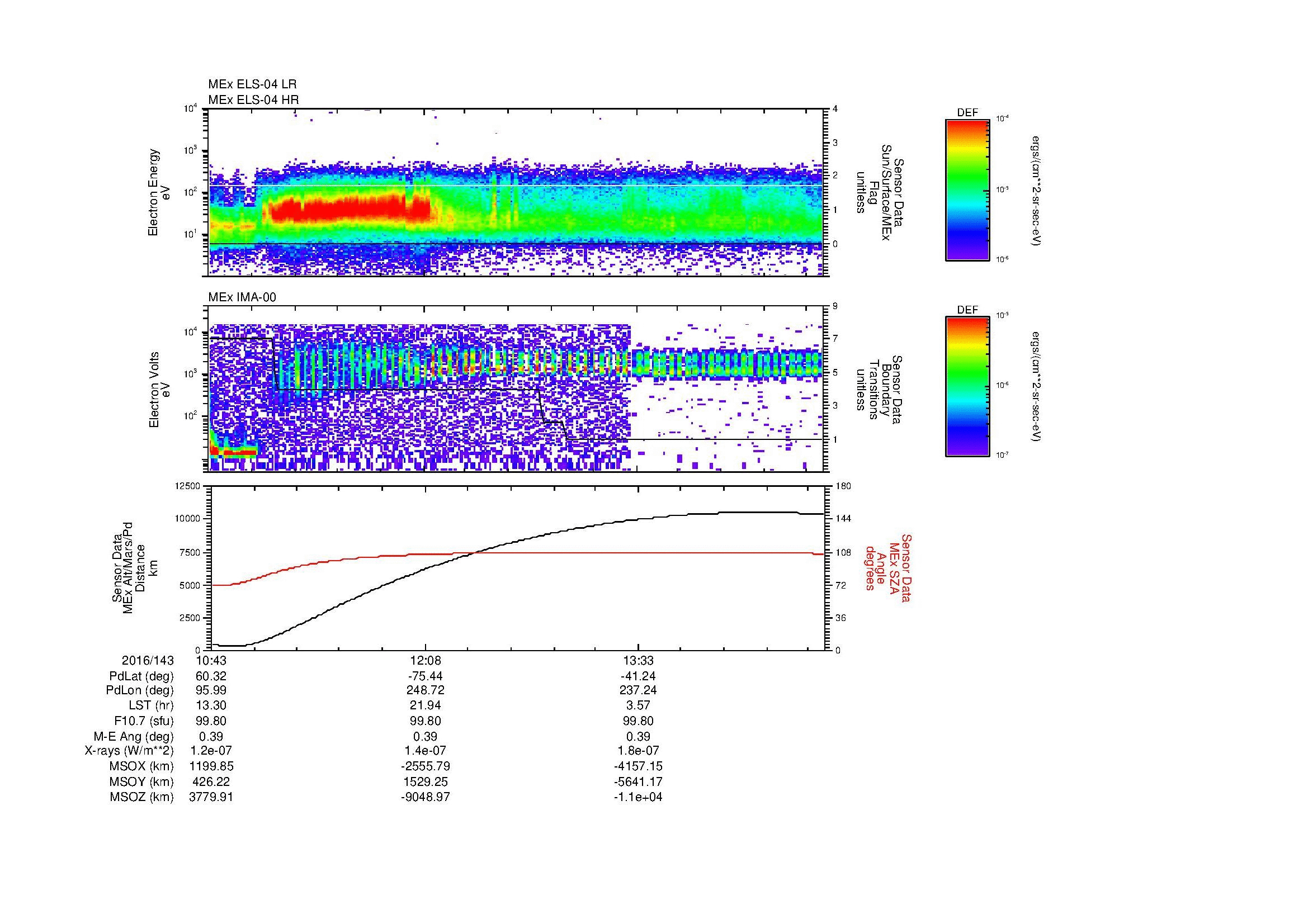Click the '180' SZA axis tick
The height and width of the screenshot is (924, 1308).
tap(843, 486)
